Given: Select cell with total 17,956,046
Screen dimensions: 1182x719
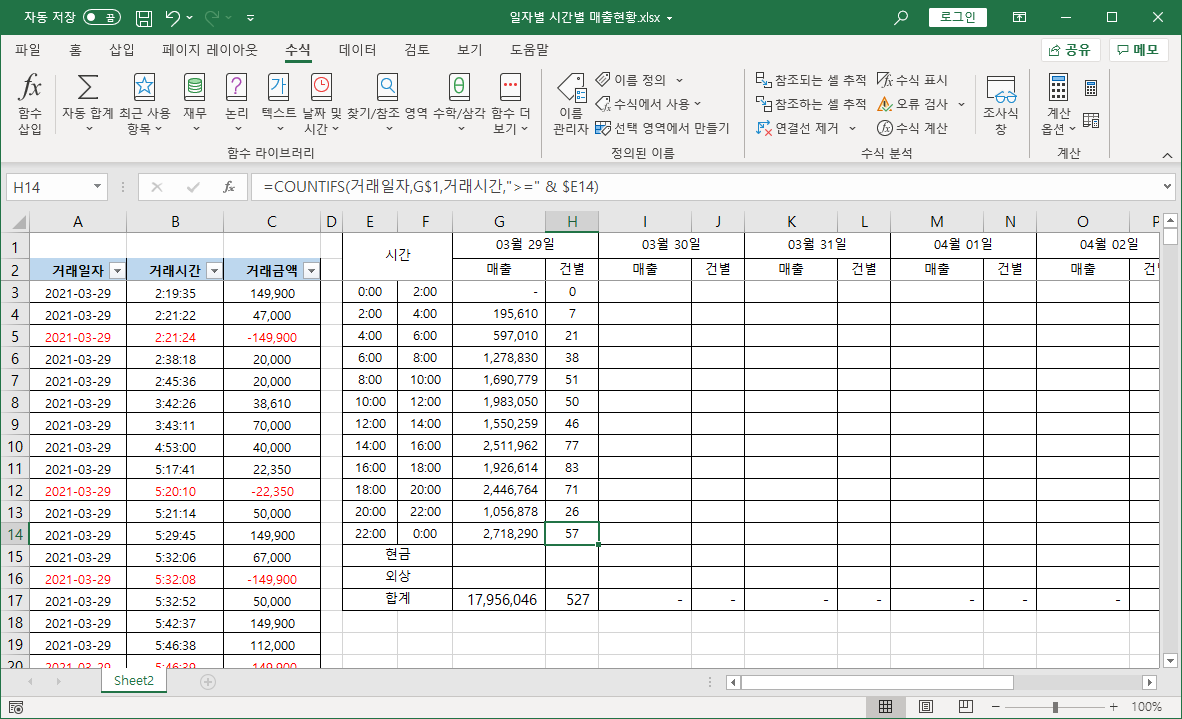Looking at the screenshot, I should [499, 600].
